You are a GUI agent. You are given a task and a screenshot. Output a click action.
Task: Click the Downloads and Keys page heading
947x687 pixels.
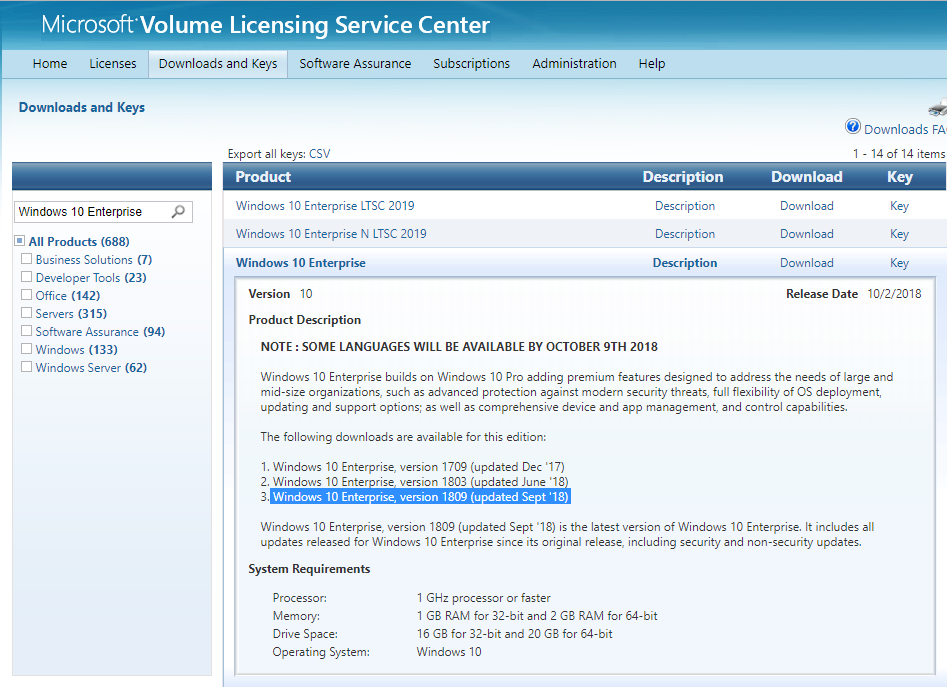pyautogui.click(x=82, y=107)
